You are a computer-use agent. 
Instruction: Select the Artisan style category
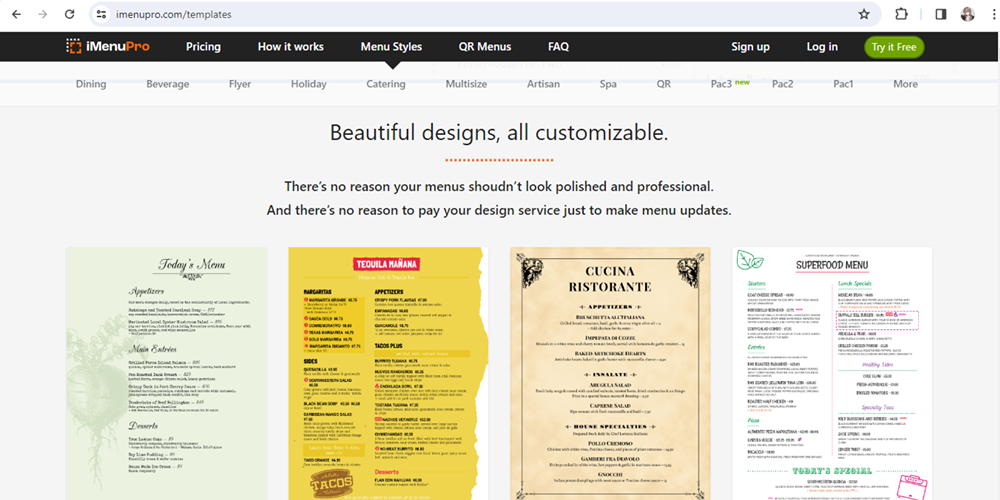click(543, 84)
